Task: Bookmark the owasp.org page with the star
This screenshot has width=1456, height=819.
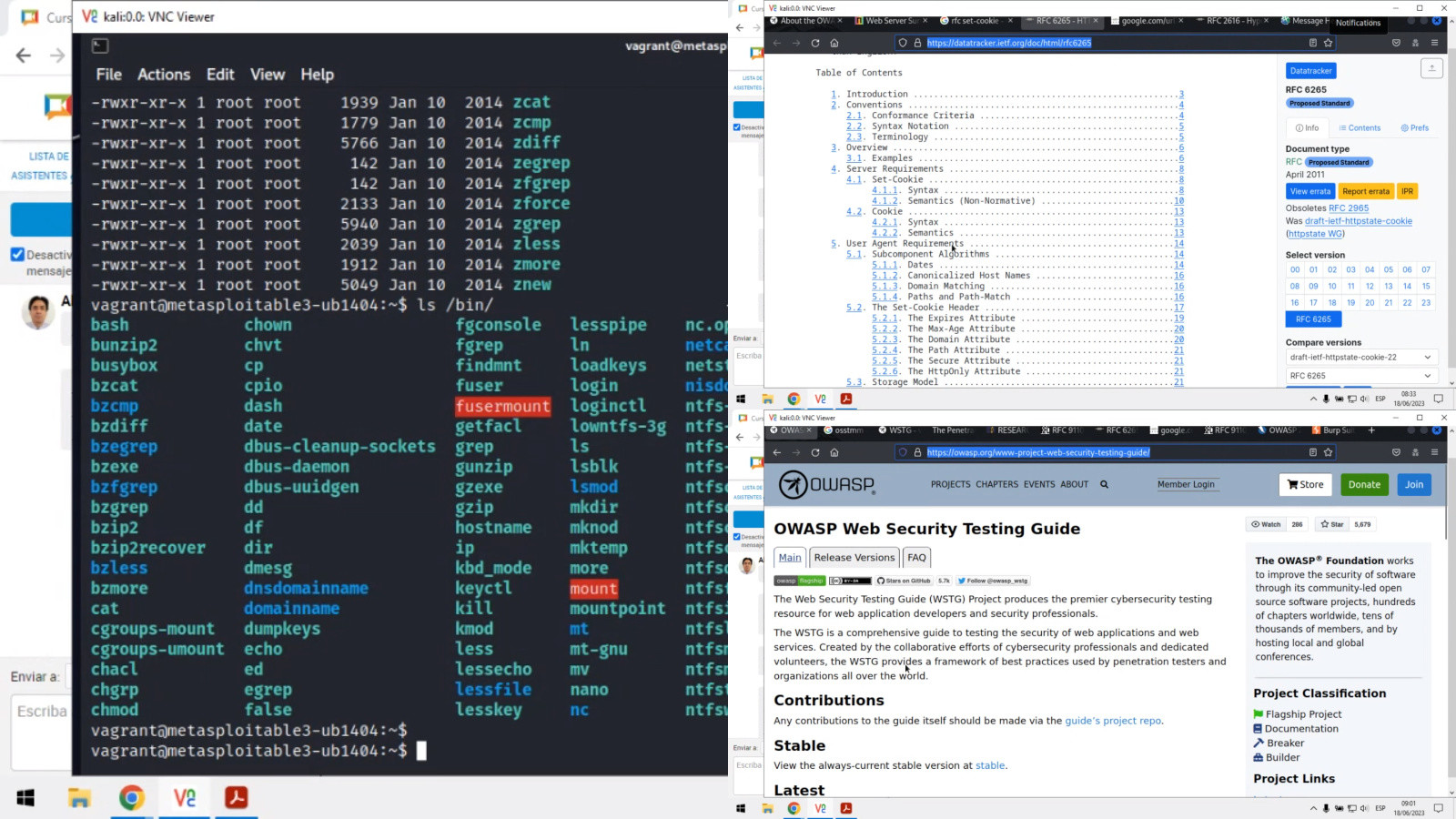Action: [x=1328, y=452]
